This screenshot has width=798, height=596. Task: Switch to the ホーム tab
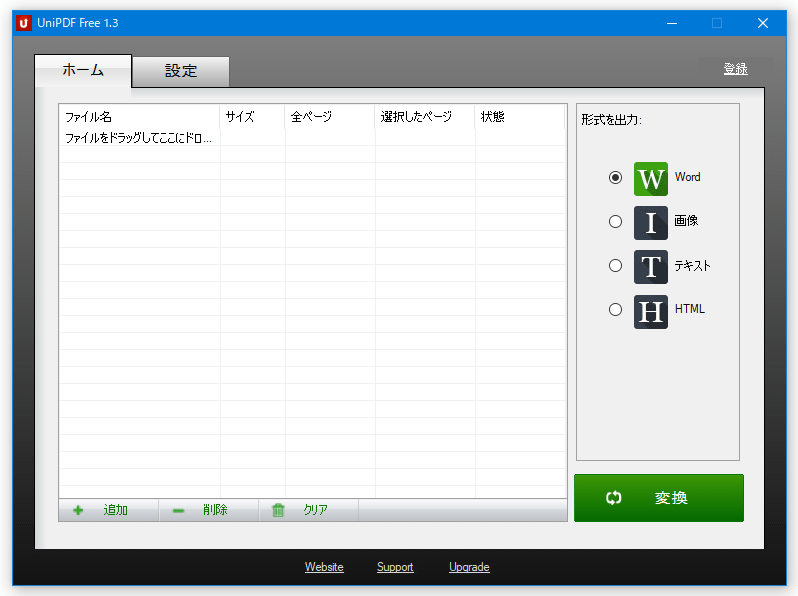click(83, 70)
